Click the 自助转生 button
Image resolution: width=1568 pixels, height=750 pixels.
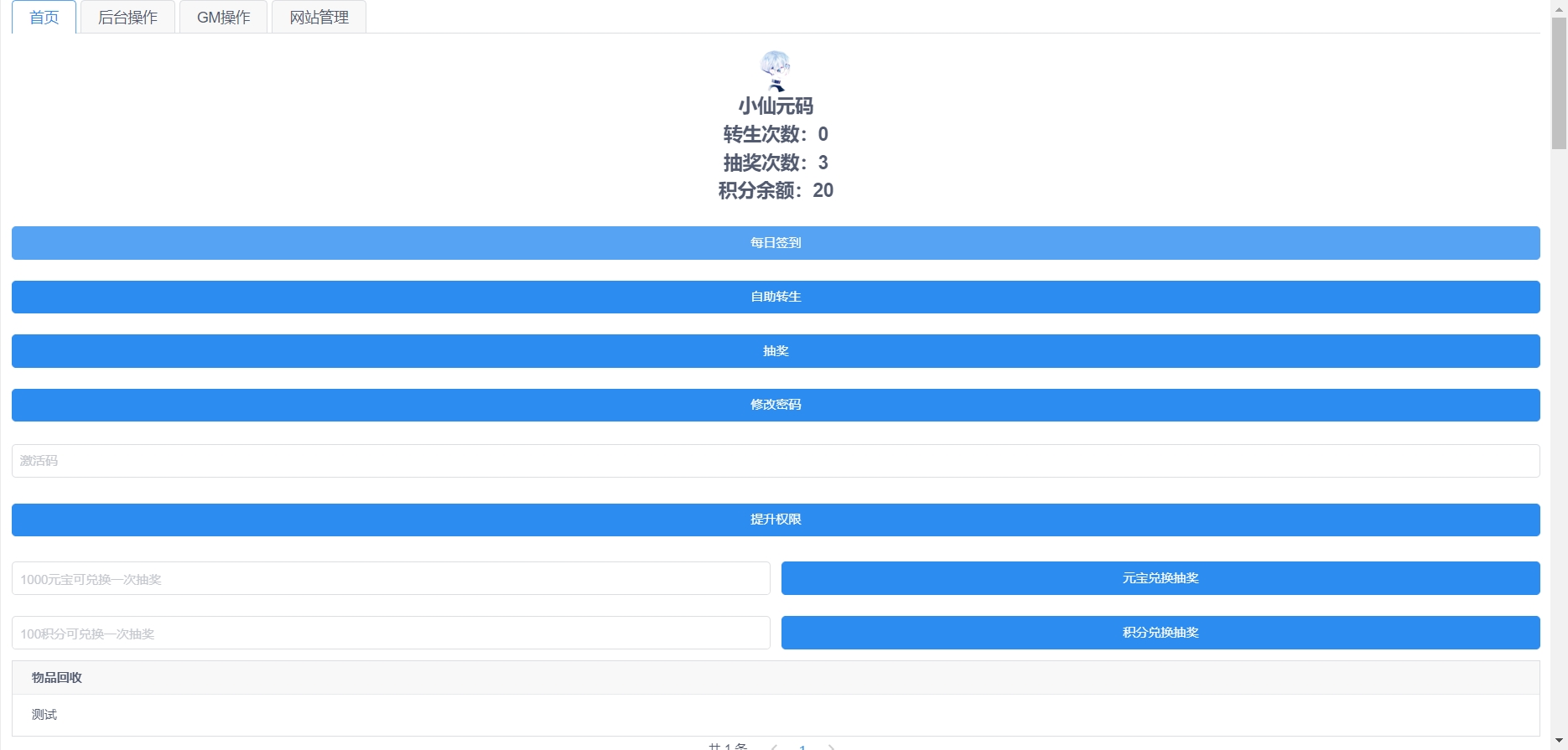coord(776,297)
